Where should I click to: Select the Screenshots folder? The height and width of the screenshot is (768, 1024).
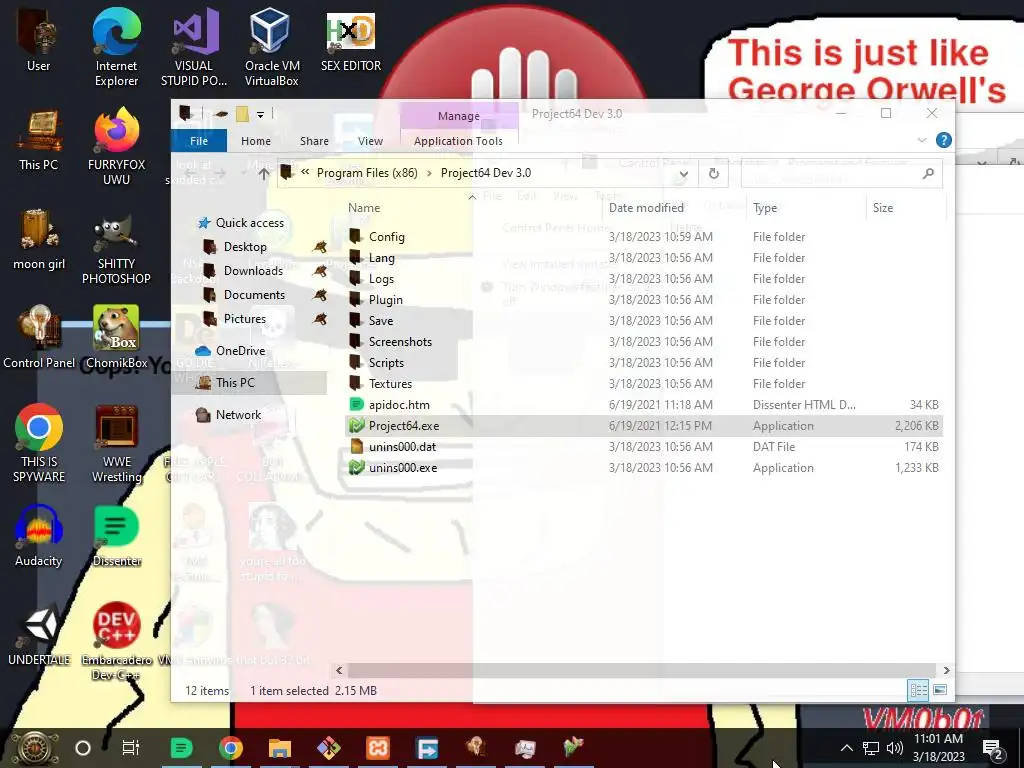(x=400, y=342)
